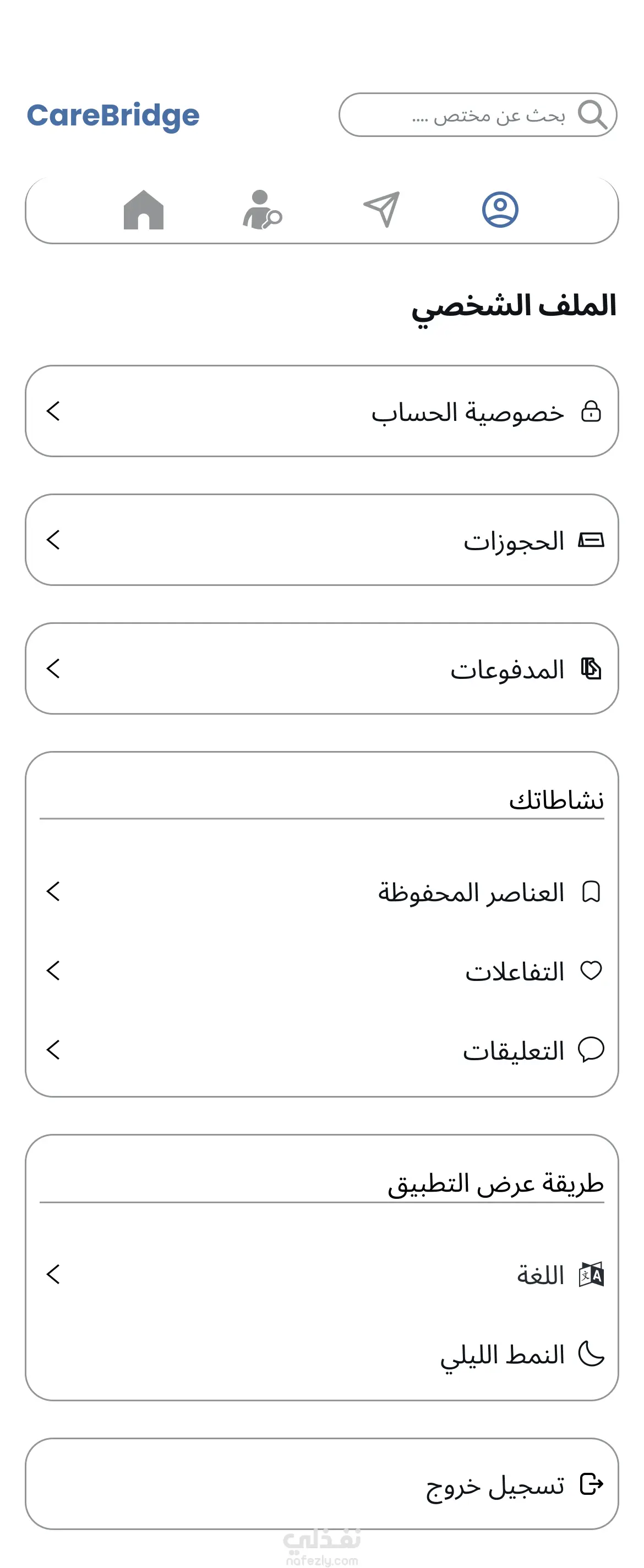Expand the payments (المدفوعات) row chevron
Screen dimensions: 644x1568
[x=53, y=668]
